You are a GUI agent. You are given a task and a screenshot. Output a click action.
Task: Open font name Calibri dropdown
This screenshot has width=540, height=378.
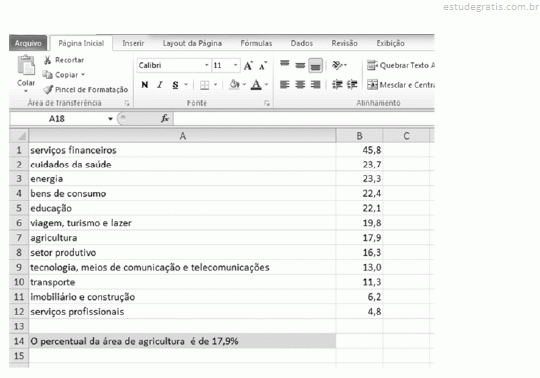coord(206,65)
